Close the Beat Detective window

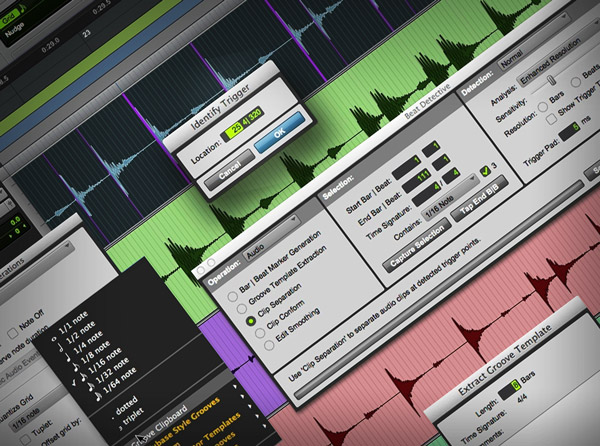[201, 270]
